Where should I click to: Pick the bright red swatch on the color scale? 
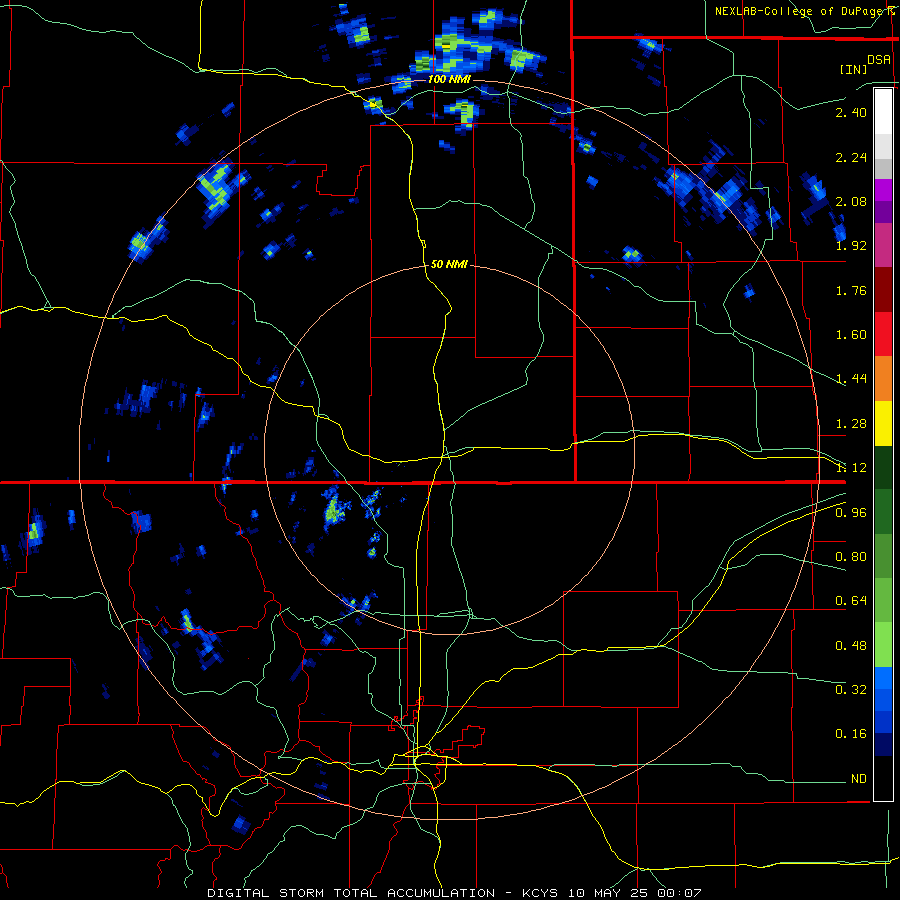(883, 334)
